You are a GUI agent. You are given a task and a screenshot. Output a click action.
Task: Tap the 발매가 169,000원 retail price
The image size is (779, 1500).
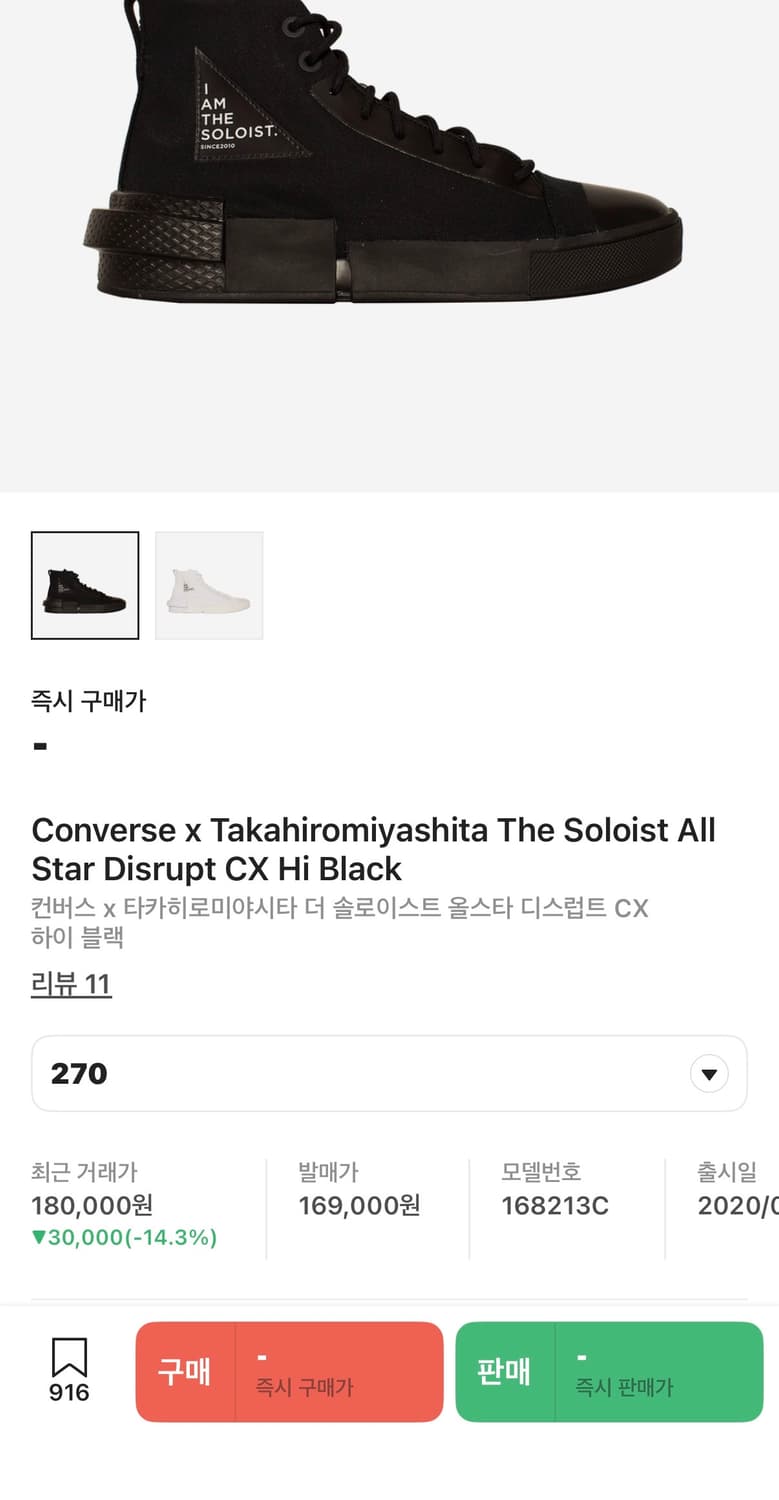[359, 1205]
